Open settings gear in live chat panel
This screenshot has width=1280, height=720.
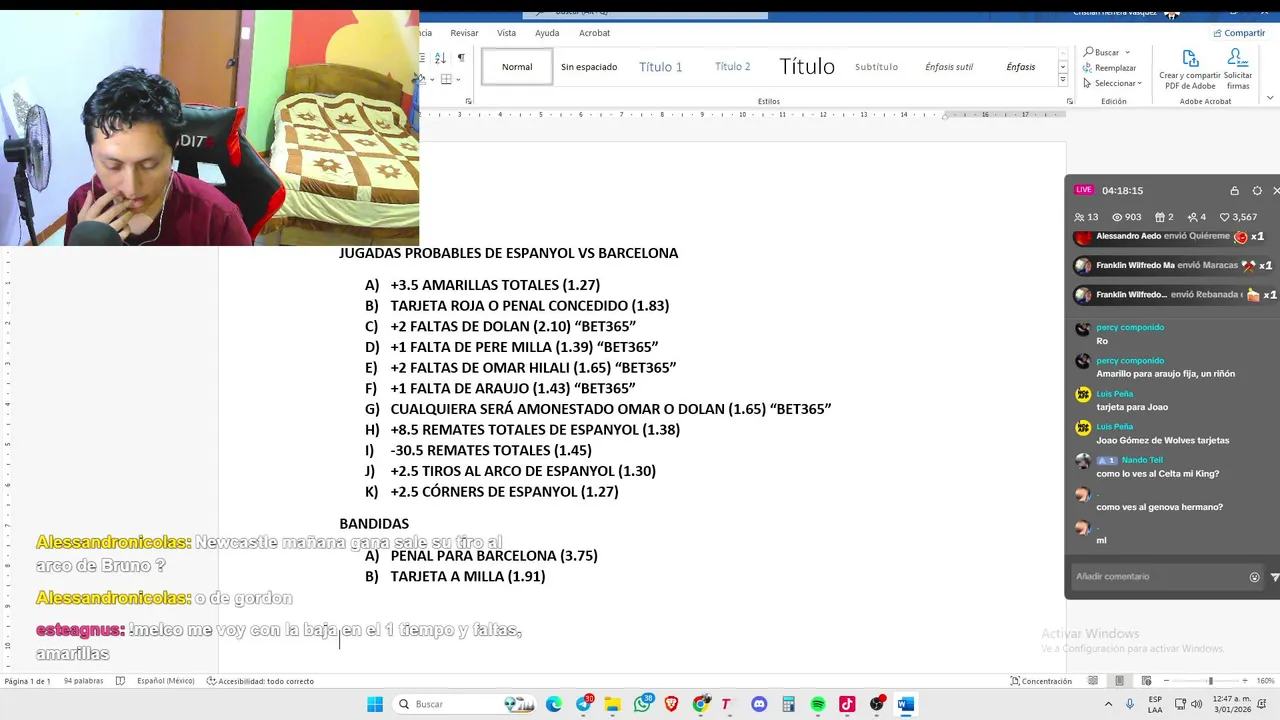[1257, 190]
